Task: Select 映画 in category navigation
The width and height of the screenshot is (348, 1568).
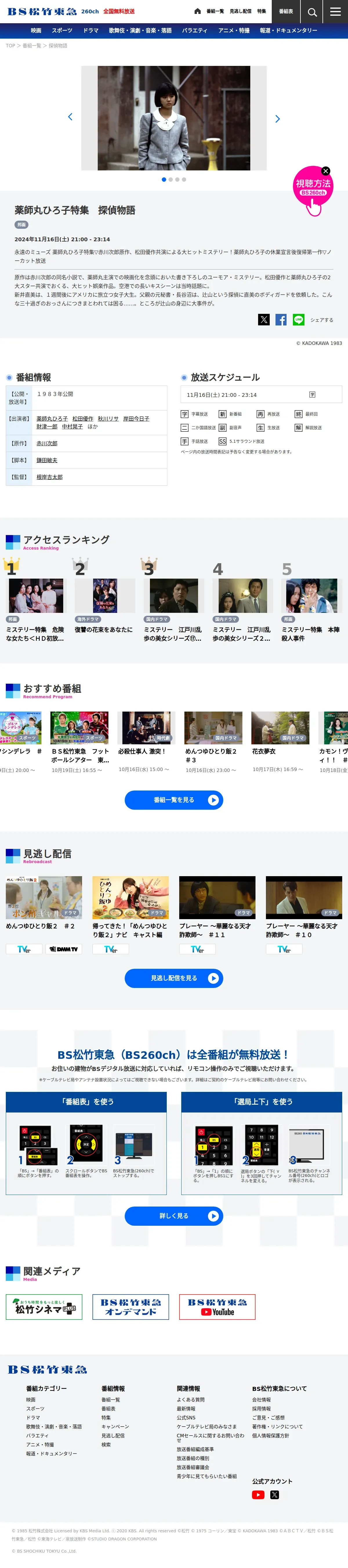Action: pyautogui.click(x=36, y=30)
